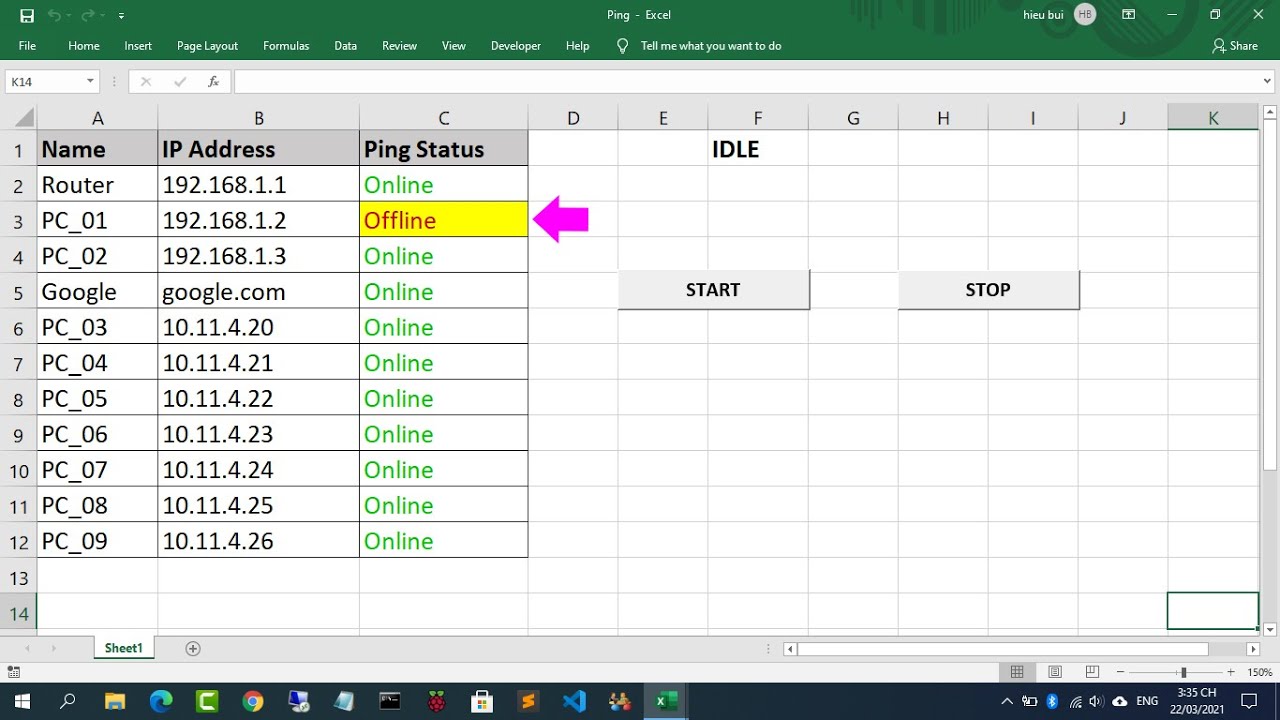Image resolution: width=1280 pixels, height=720 pixels.
Task: Click the Tell me search box
Action: 710,46
